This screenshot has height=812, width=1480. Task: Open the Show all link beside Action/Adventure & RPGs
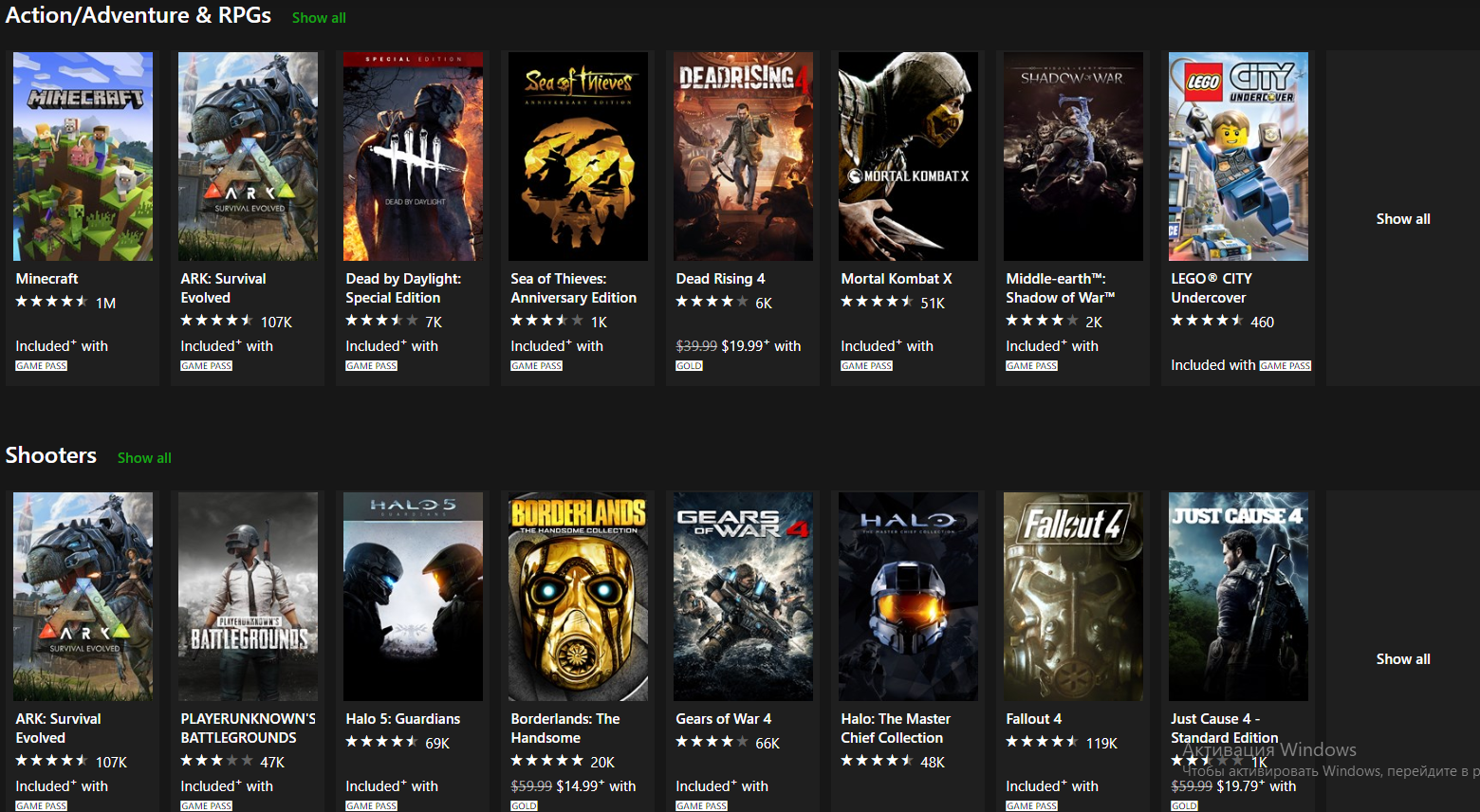click(x=319, y=17)
